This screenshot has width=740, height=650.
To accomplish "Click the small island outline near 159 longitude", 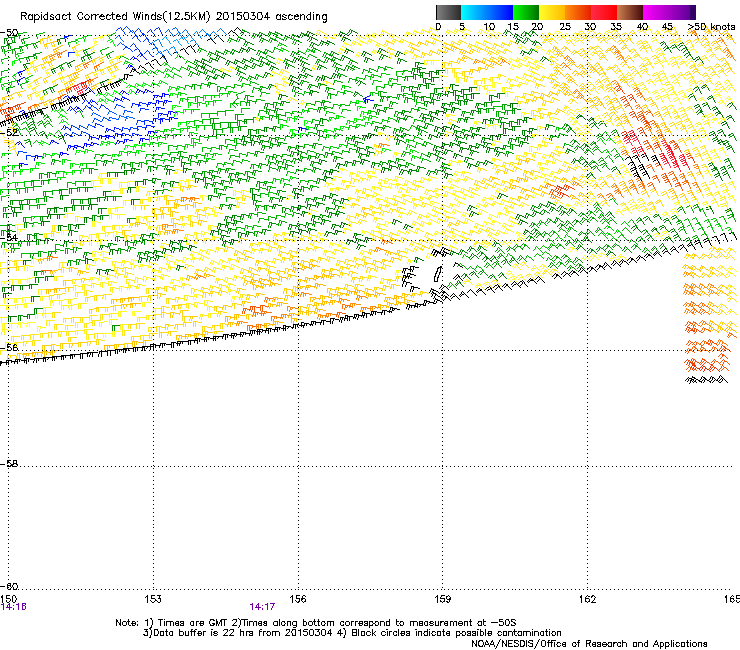I will (438, 274).
